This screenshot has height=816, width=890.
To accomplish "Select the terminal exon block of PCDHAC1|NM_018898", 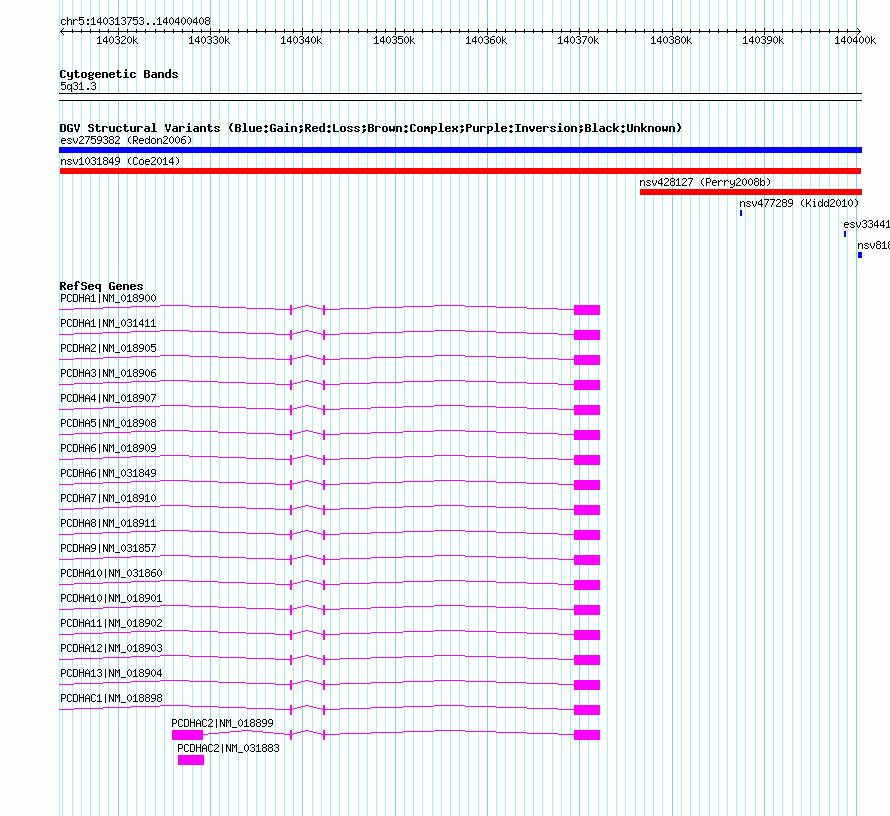I will tap(587, 710).
